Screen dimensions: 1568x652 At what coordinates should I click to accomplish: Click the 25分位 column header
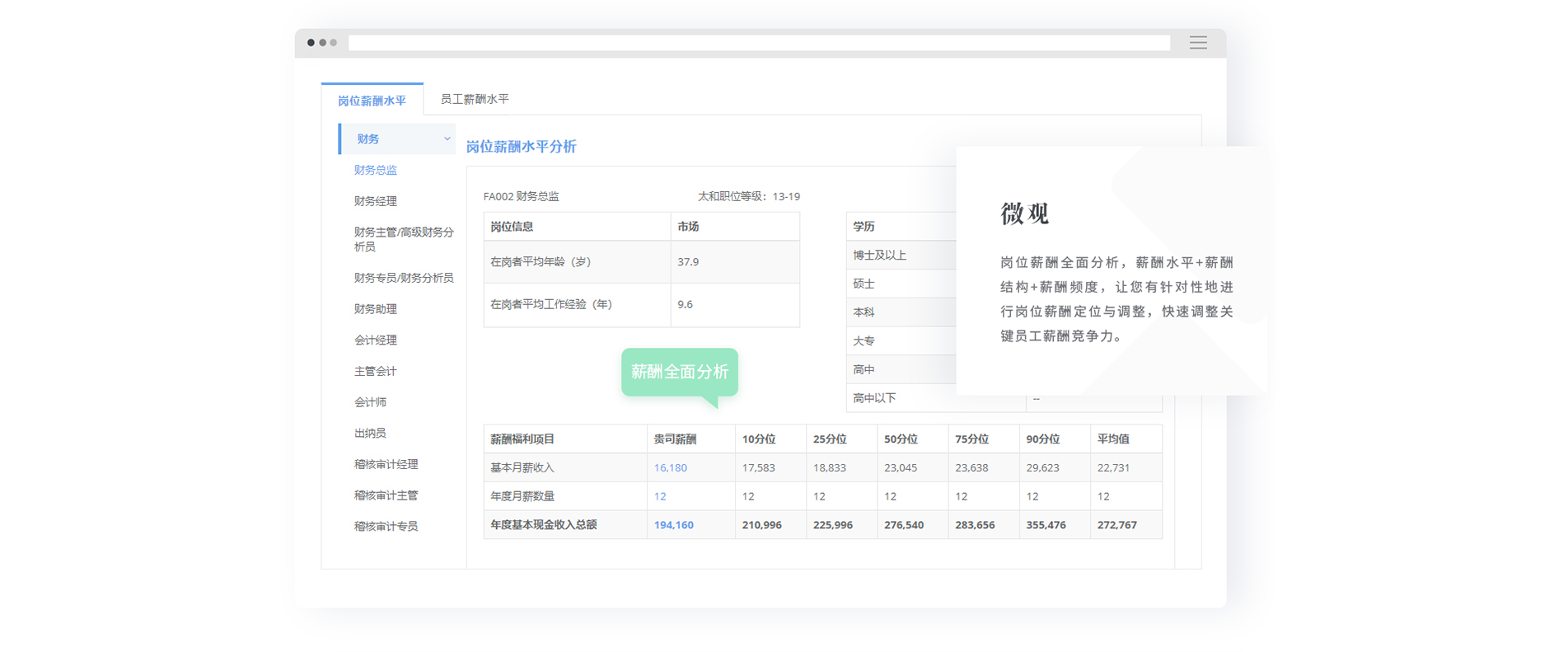pos(830,439)
